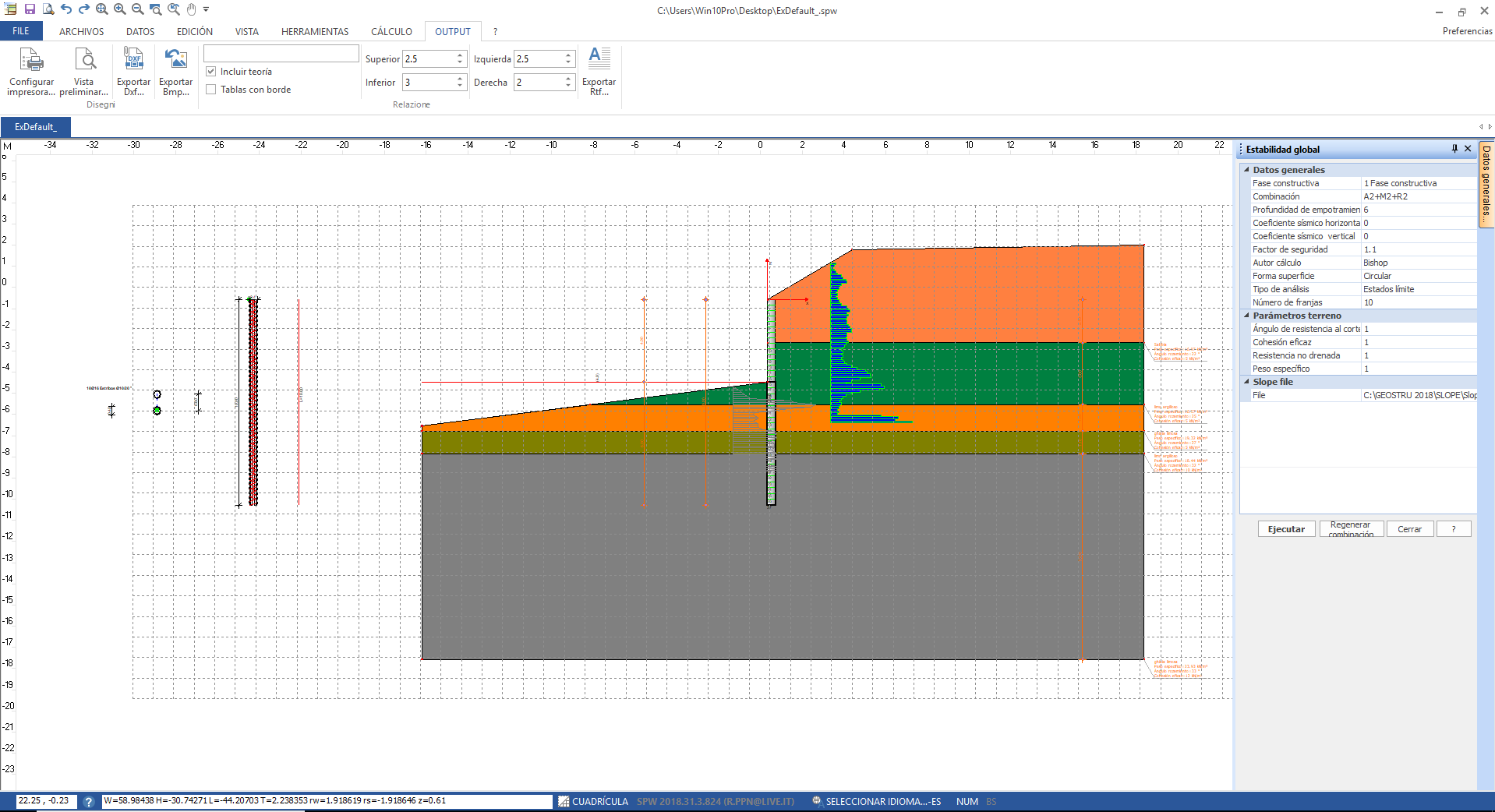This screenshot has width=1495, height=812.
Task: Pin the Estabilidad global panel
Action: pos(1454,149)
